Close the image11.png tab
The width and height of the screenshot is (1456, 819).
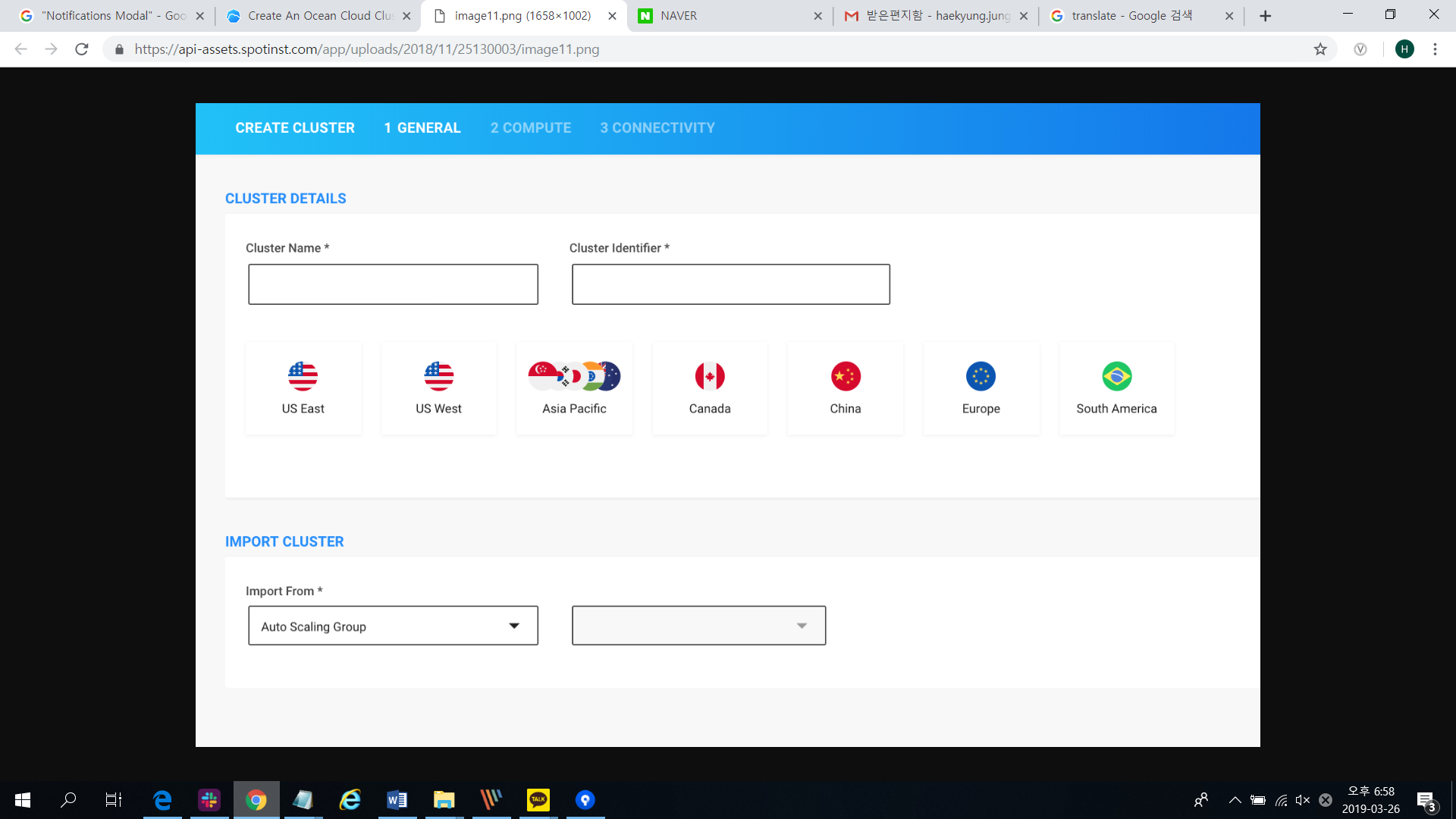coord(612,16)
